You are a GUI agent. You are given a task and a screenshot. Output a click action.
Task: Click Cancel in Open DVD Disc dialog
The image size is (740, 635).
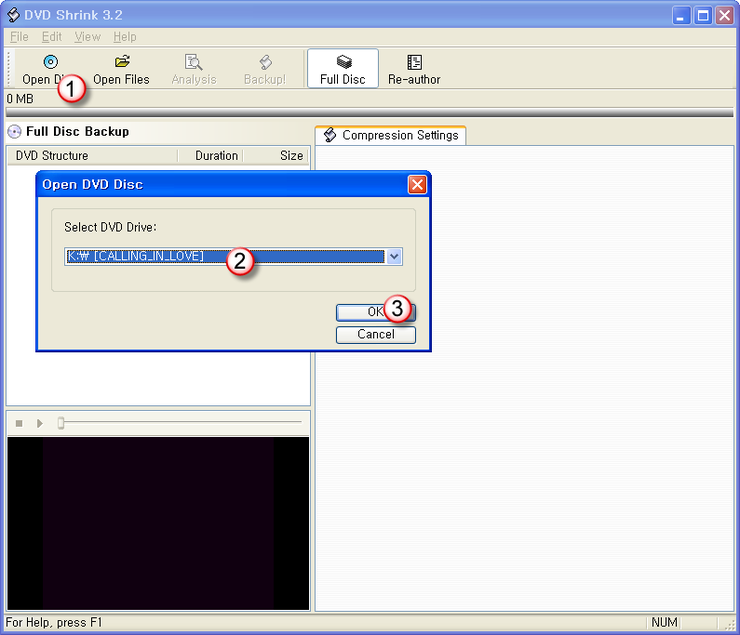tap(376, 334)
